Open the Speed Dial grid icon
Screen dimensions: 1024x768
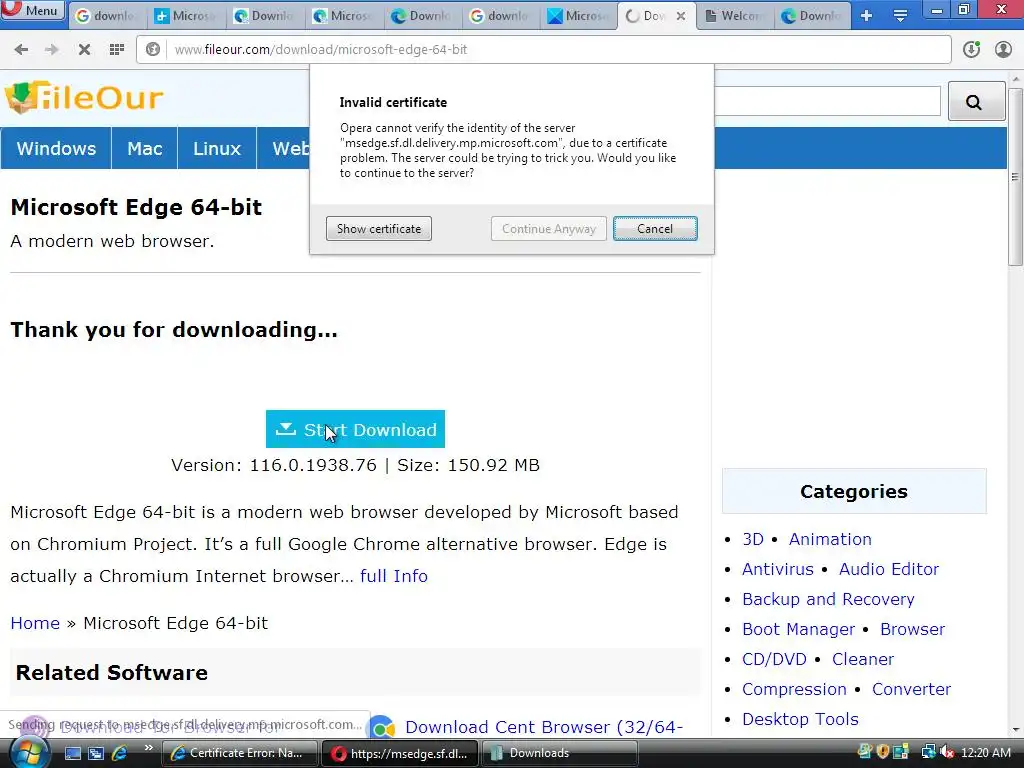coord(117,50)
